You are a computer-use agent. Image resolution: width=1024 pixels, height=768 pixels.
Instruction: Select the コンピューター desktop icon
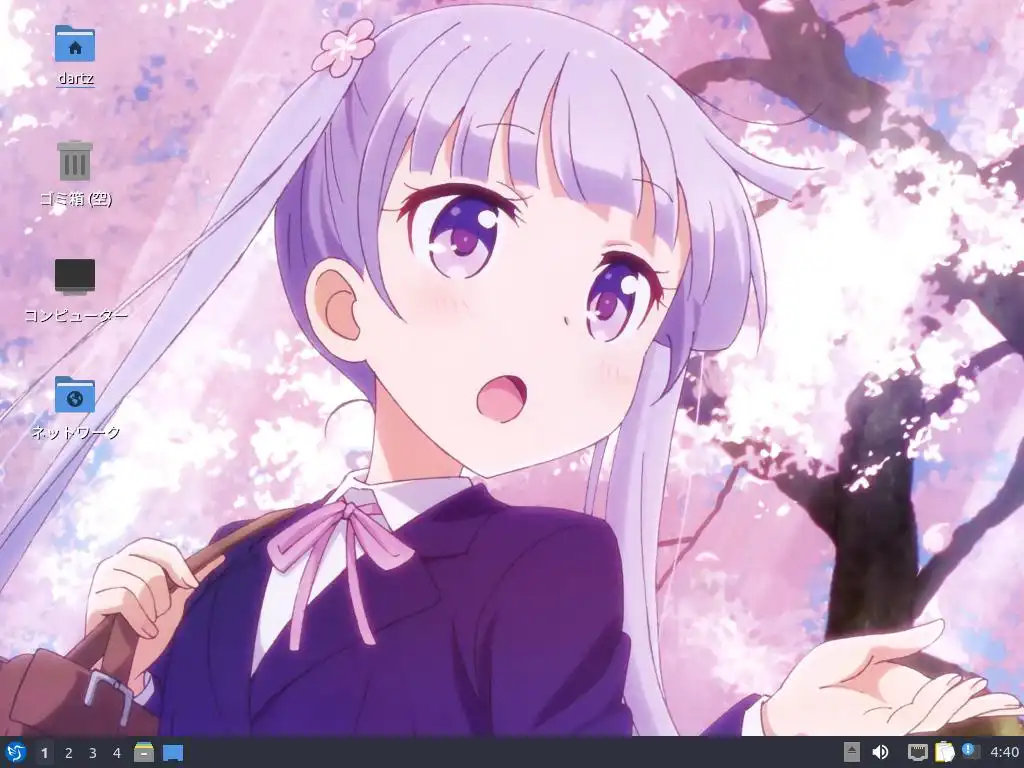(75, 277)
